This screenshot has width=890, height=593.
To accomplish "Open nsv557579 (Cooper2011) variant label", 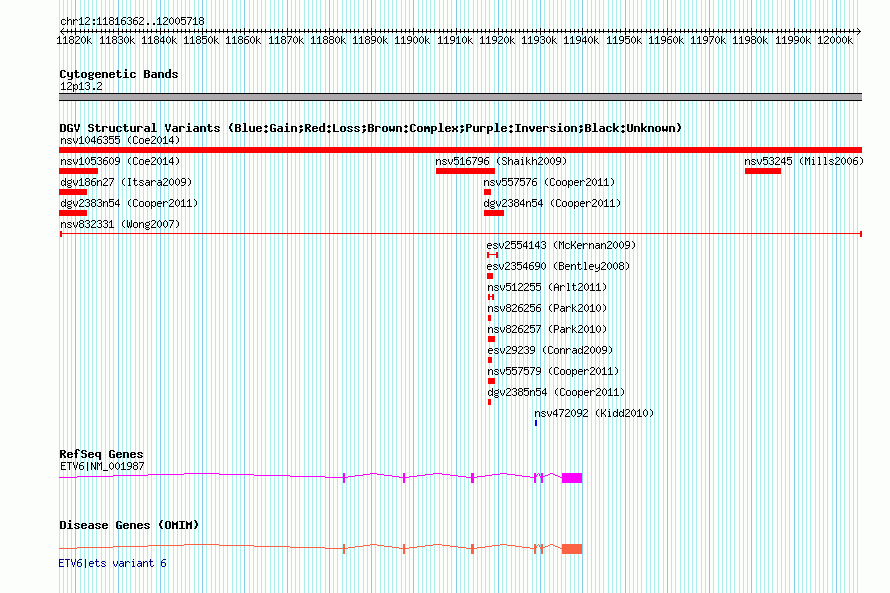I will pos(553,371).
